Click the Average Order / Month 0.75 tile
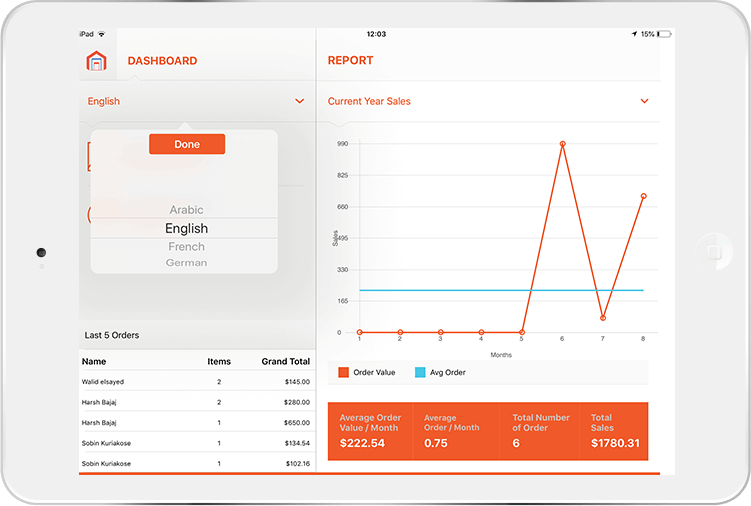 coord(456,431)
